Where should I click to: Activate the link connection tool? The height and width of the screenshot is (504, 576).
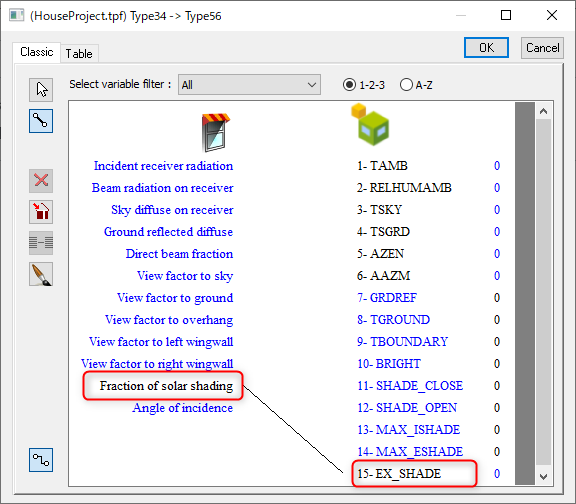click(x=41, y=121)
